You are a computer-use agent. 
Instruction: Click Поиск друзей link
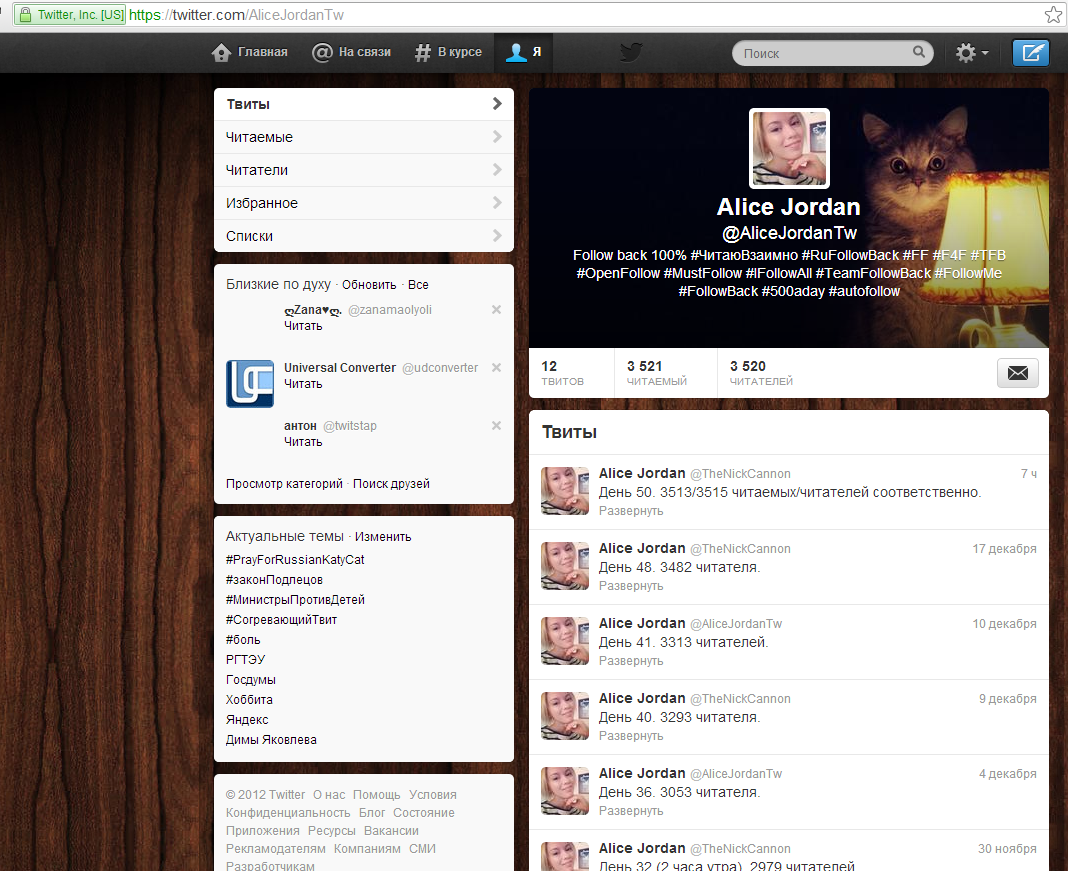[x=391, y=484]
